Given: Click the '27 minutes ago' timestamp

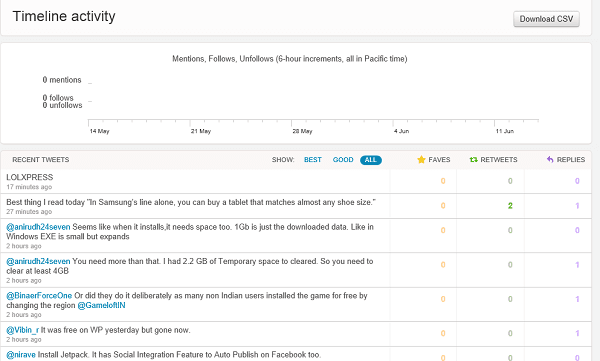Looking at the screenshot, I should 29,212.
